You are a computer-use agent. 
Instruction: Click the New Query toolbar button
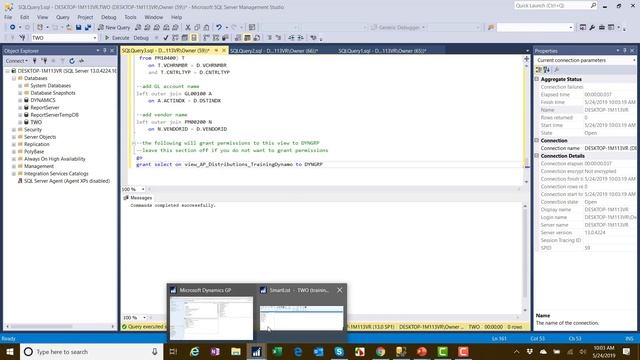(114, 27)
